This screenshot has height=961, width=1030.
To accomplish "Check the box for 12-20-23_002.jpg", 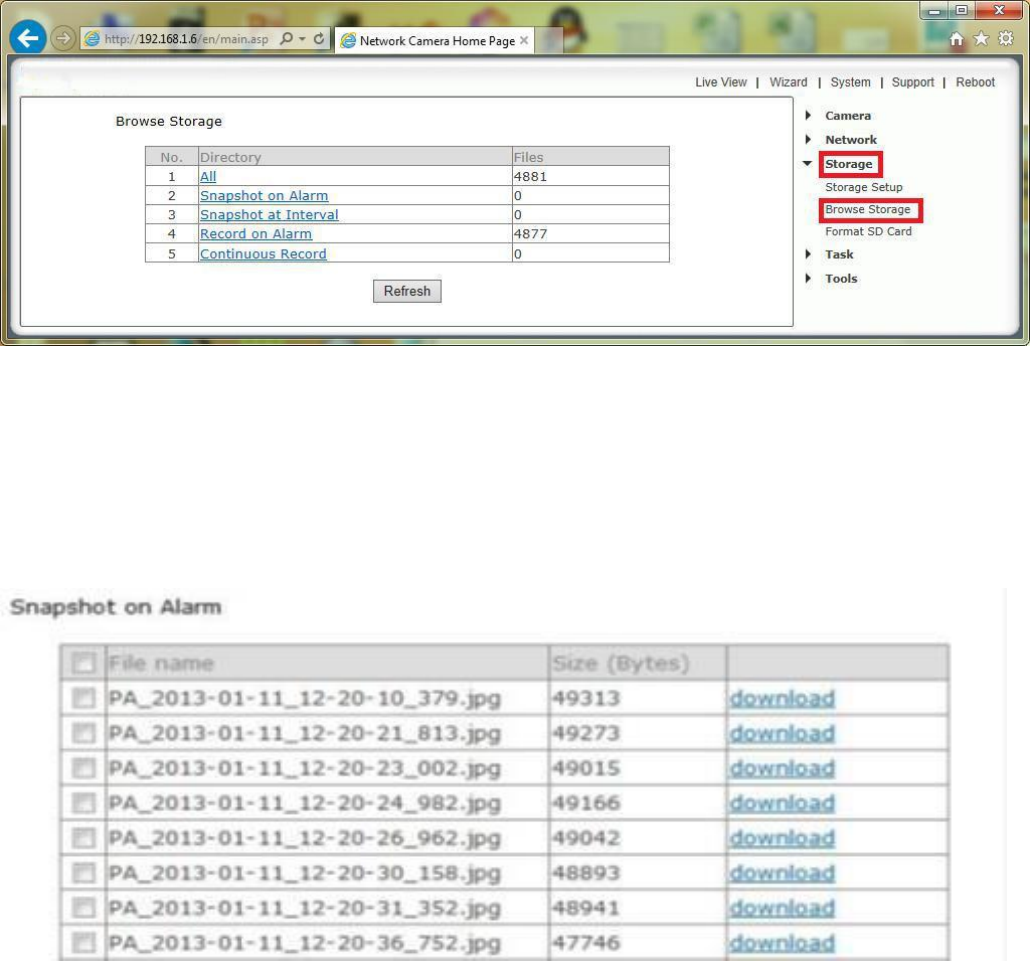I will 83,768.
